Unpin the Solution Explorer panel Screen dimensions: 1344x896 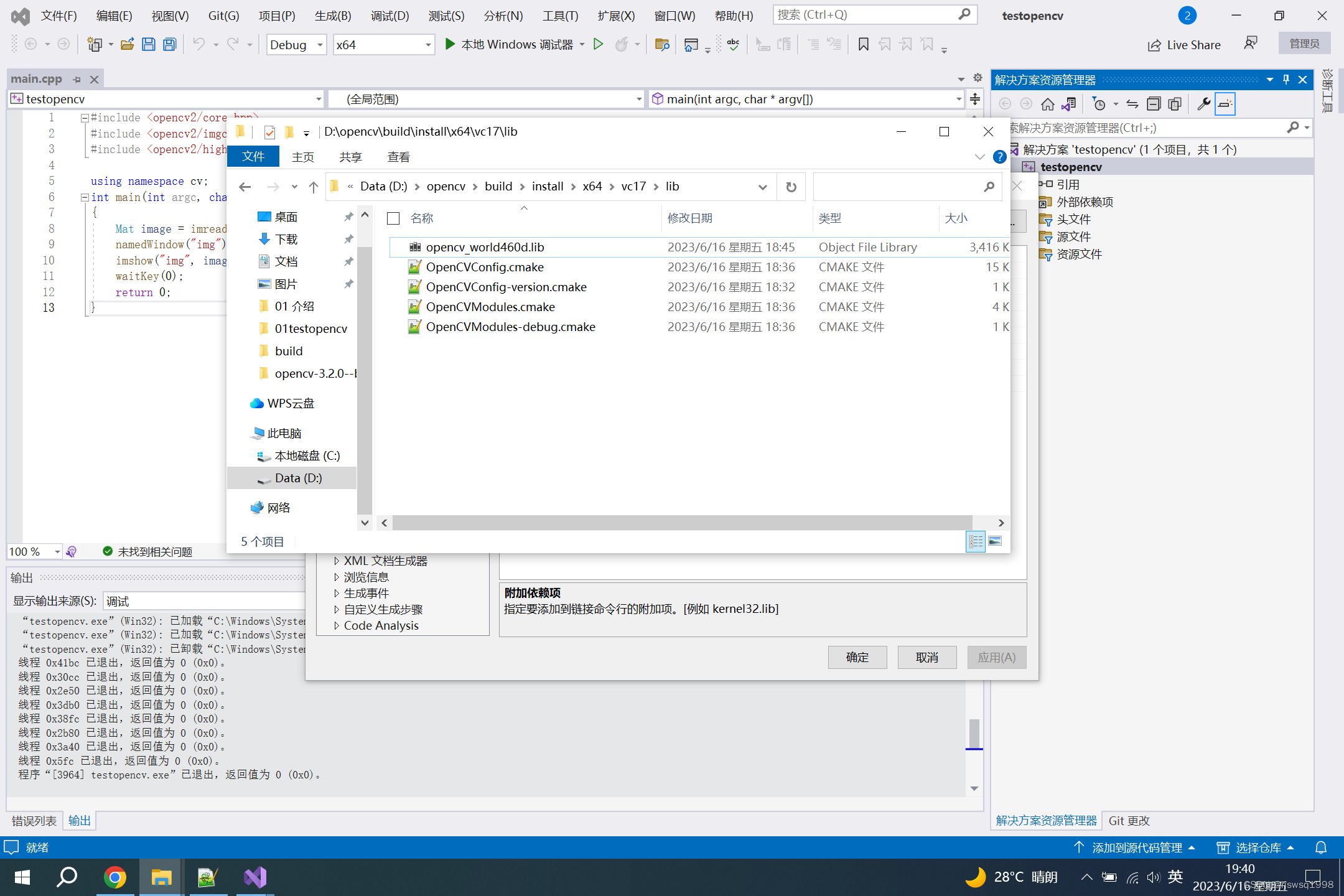(1286, 80)
